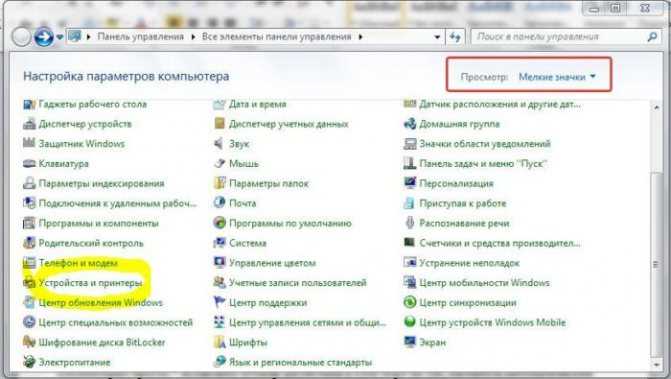Image resolution: width=671 pixels, height=379 pixels.
Task: Click the Параметры индексирования icon
Action: point(29,184)
